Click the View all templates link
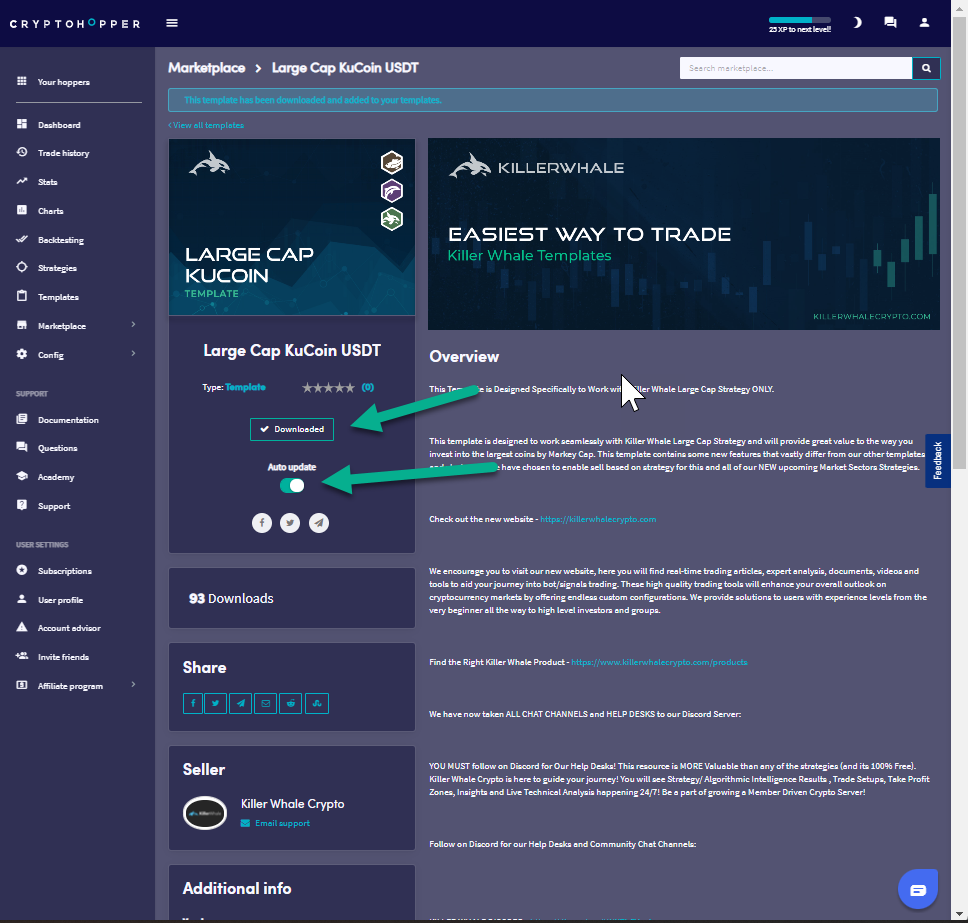Image resolution: width=968 pixels, height=923 pixels. click(x=206, y=125)
